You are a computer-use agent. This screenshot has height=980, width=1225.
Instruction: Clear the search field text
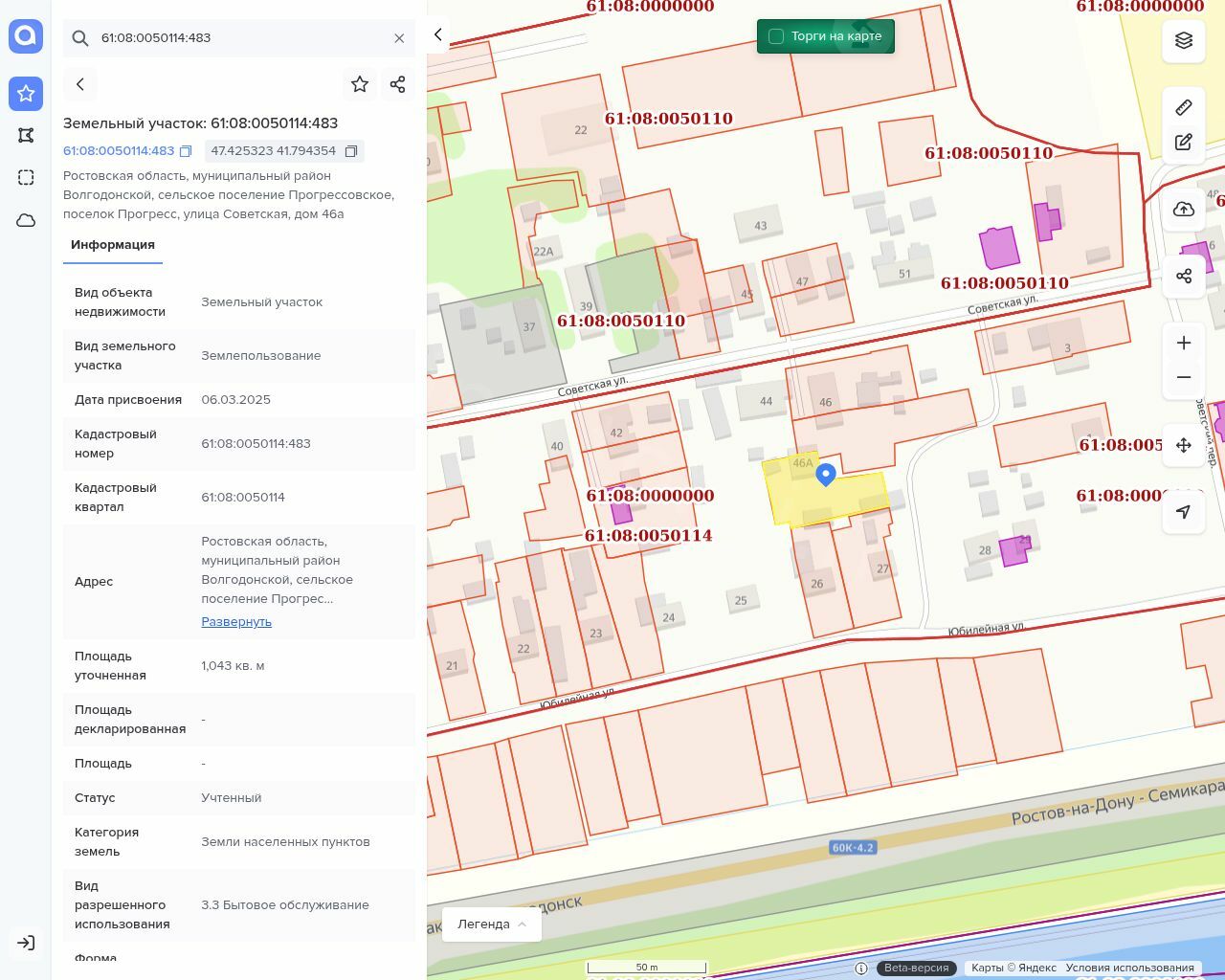399,38
